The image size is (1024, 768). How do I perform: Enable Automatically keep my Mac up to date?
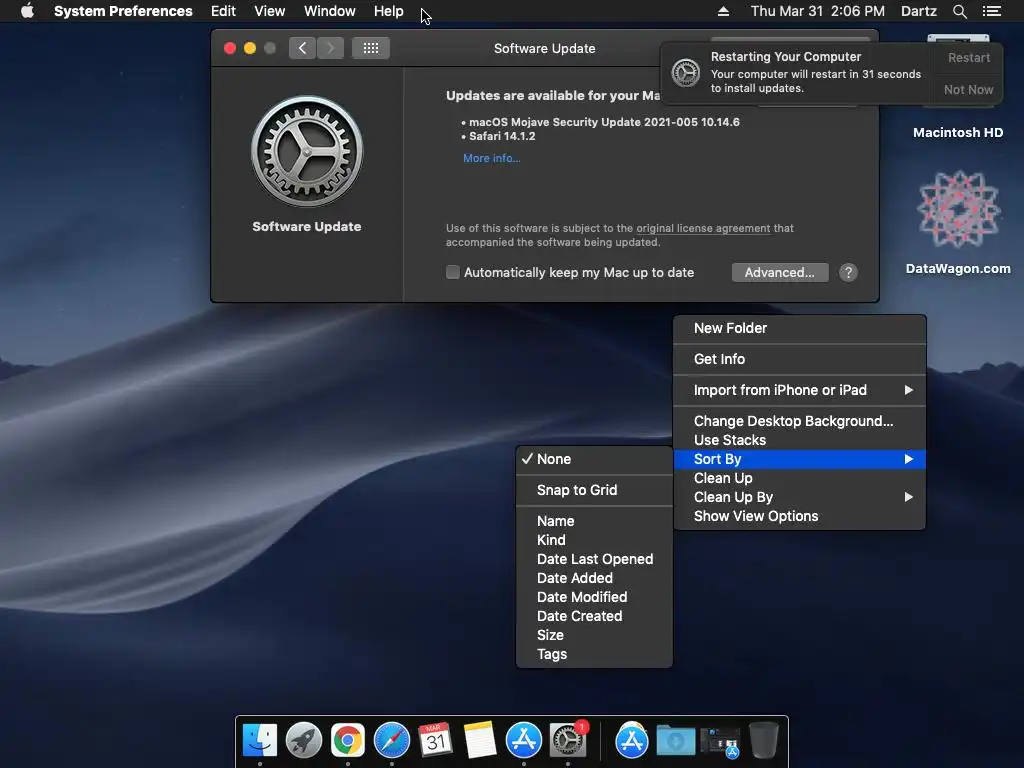pyautogui.click(x=453, y=272)
